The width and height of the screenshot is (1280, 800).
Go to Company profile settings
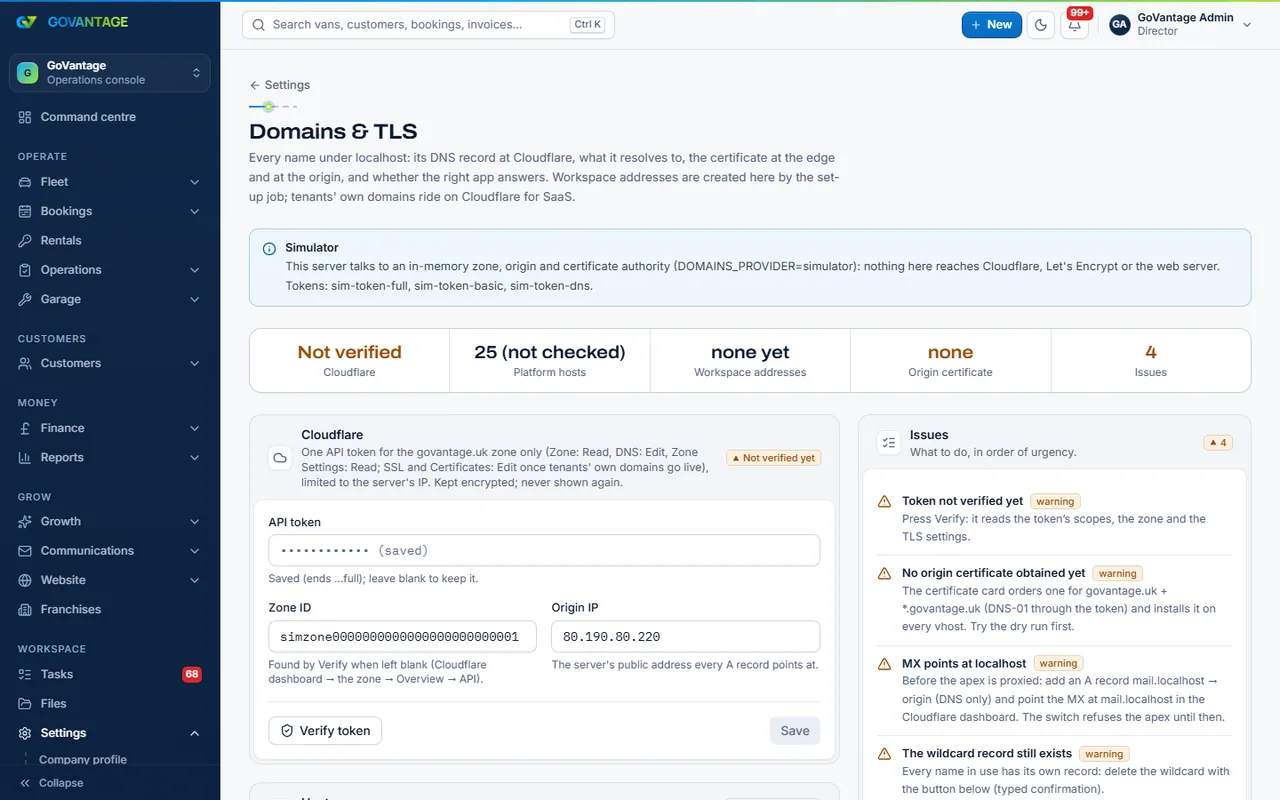(83, 760)
